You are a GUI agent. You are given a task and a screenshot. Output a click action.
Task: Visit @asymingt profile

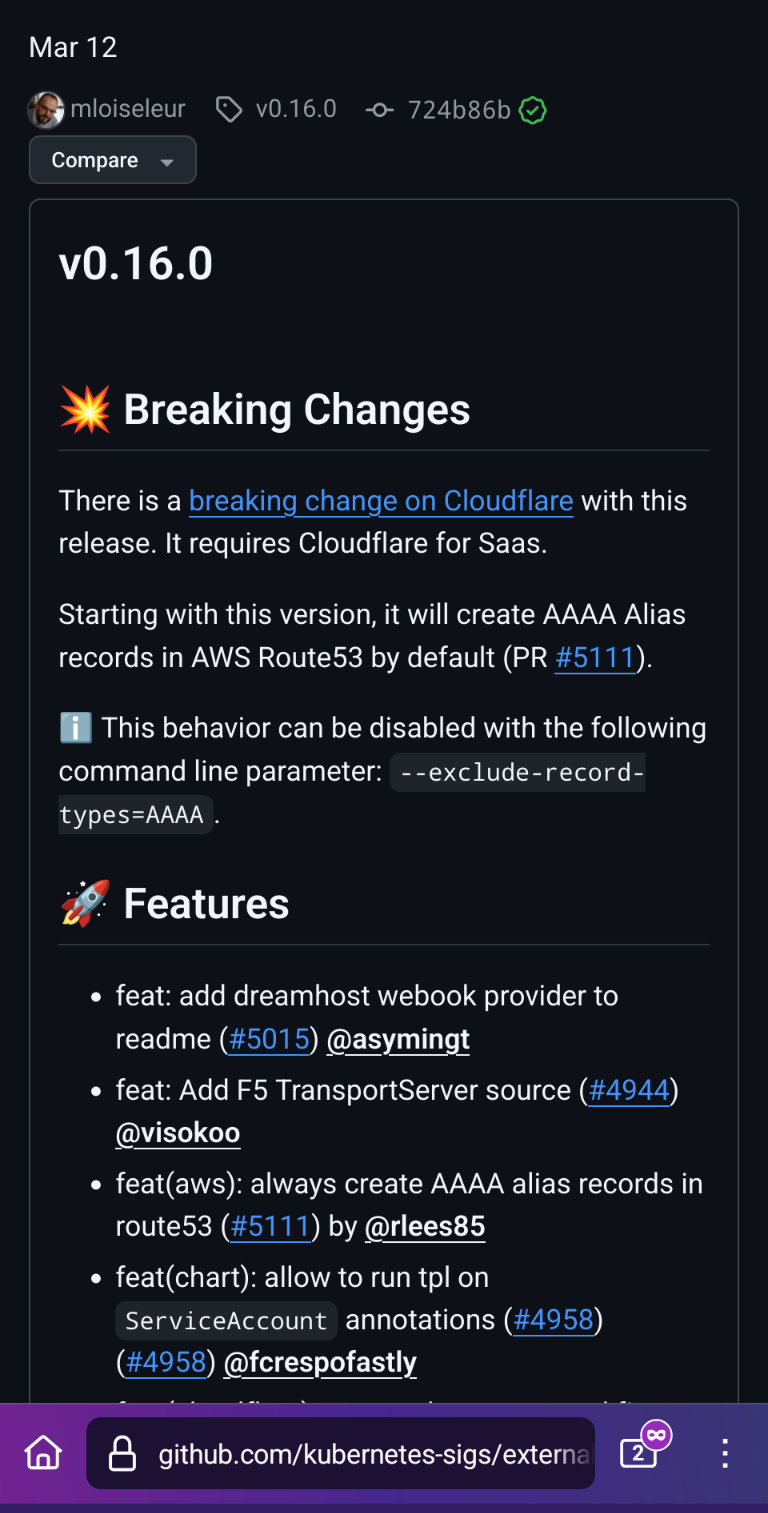pos(398,1040)
